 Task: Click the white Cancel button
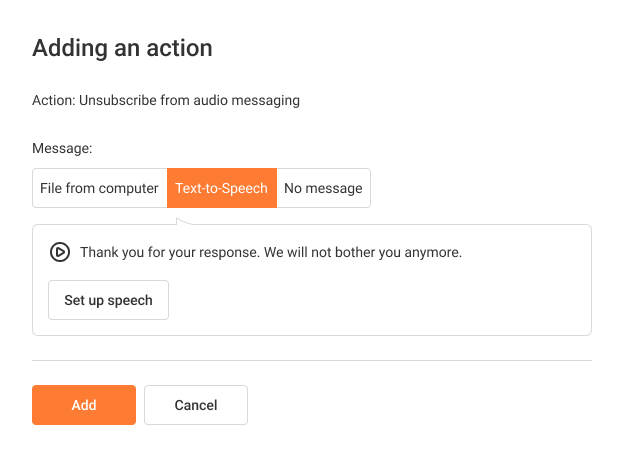[196, 405]
